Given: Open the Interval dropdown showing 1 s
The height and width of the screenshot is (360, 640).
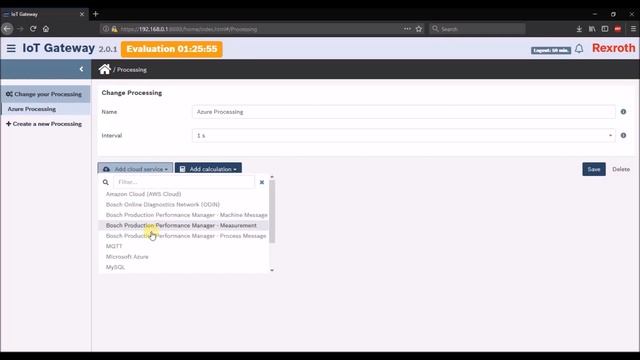Looking at the screenshot, I should pos(403,135).
